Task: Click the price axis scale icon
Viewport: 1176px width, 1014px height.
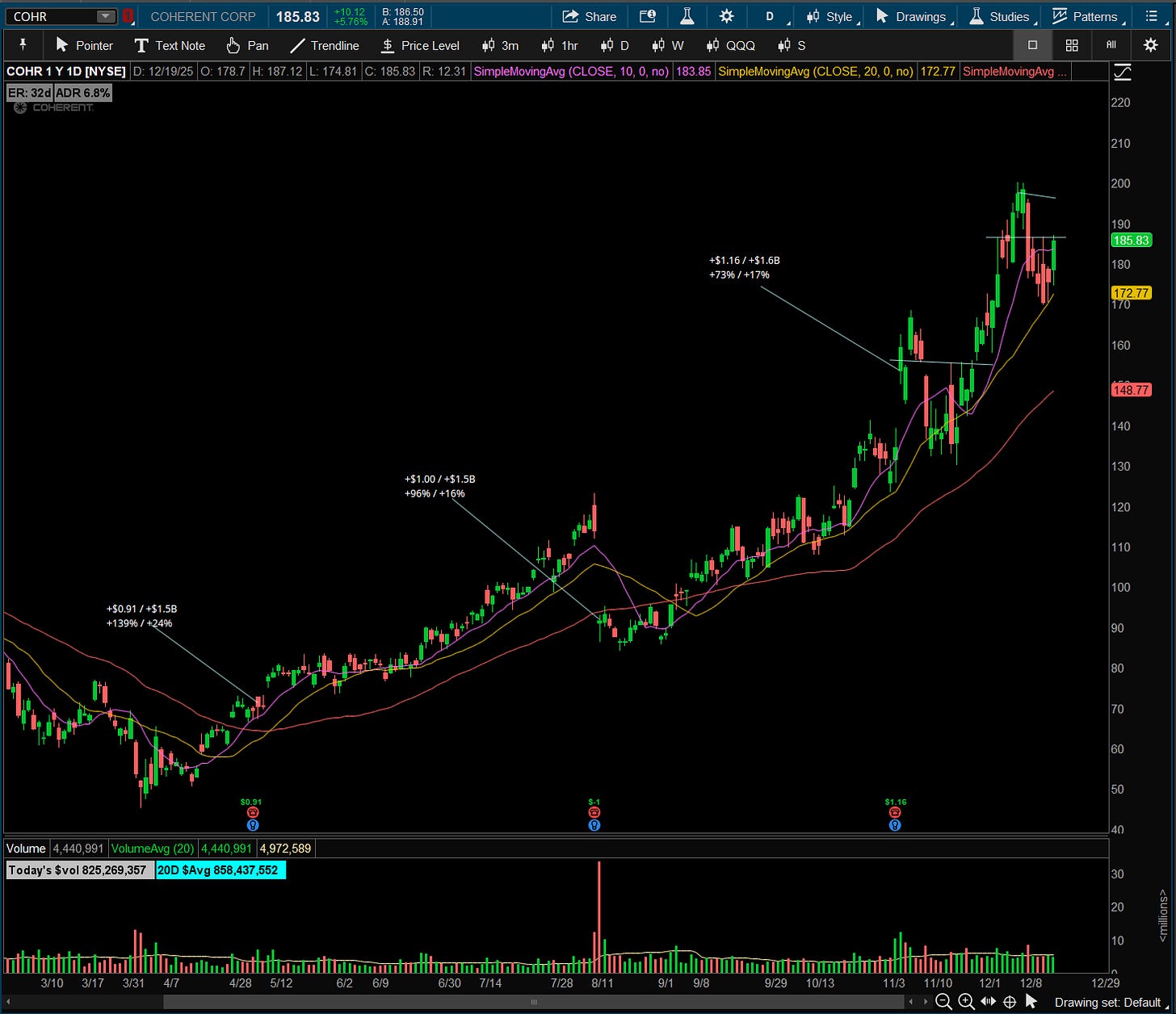Action: click(1122, 73)
